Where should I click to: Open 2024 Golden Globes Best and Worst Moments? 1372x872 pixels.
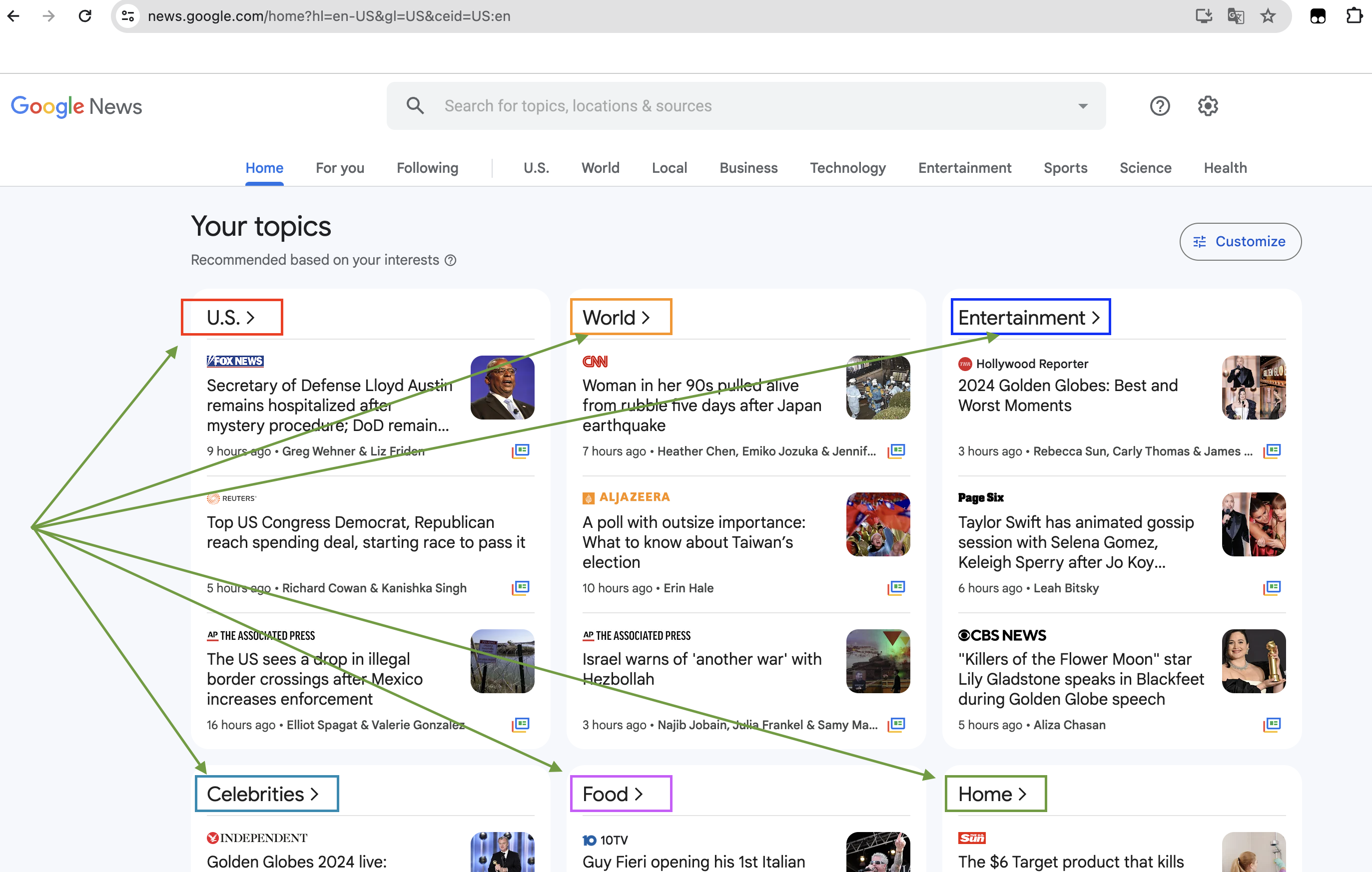click(1068, 395)
